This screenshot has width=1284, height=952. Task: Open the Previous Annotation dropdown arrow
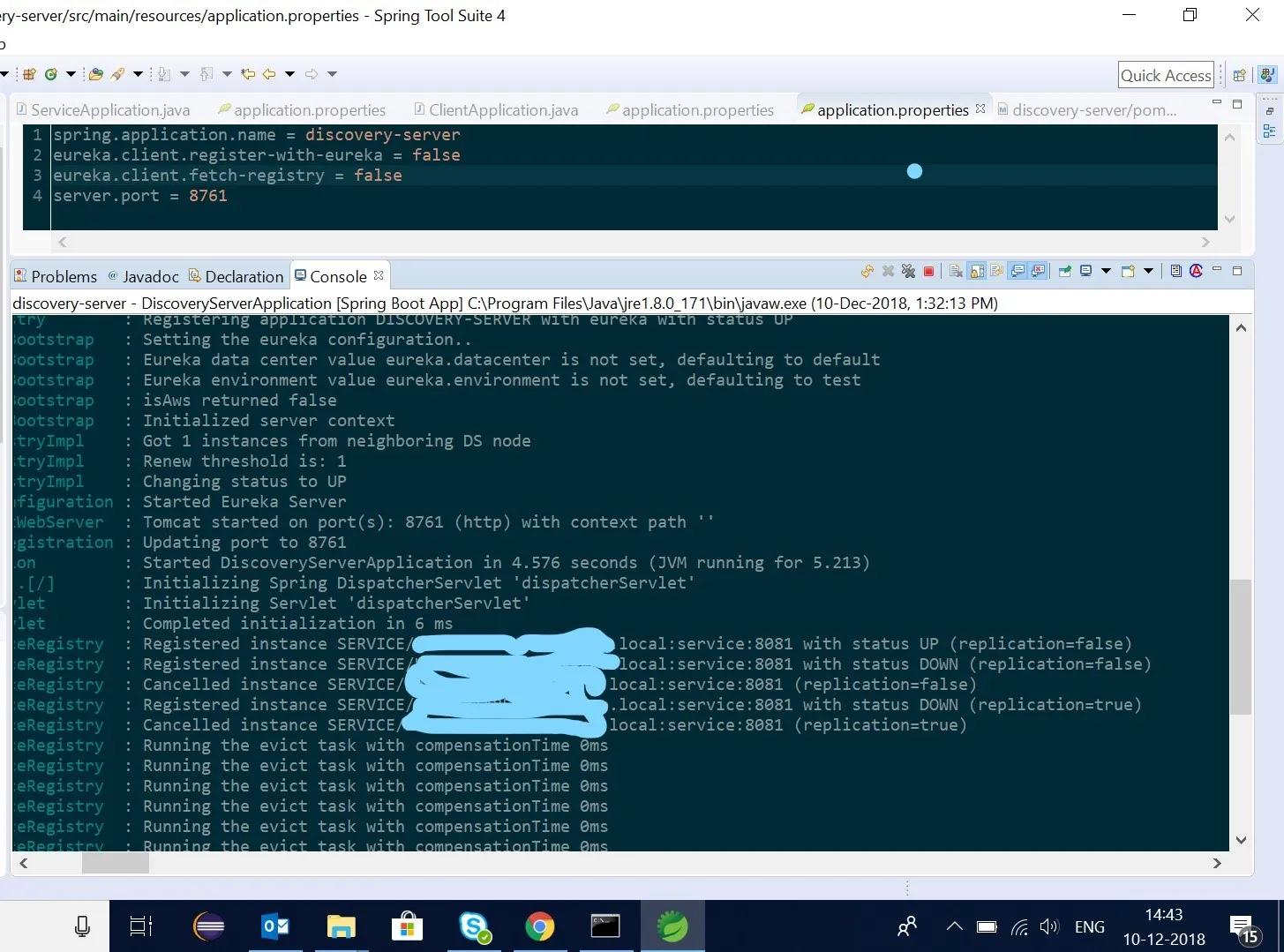pos(227,74)
